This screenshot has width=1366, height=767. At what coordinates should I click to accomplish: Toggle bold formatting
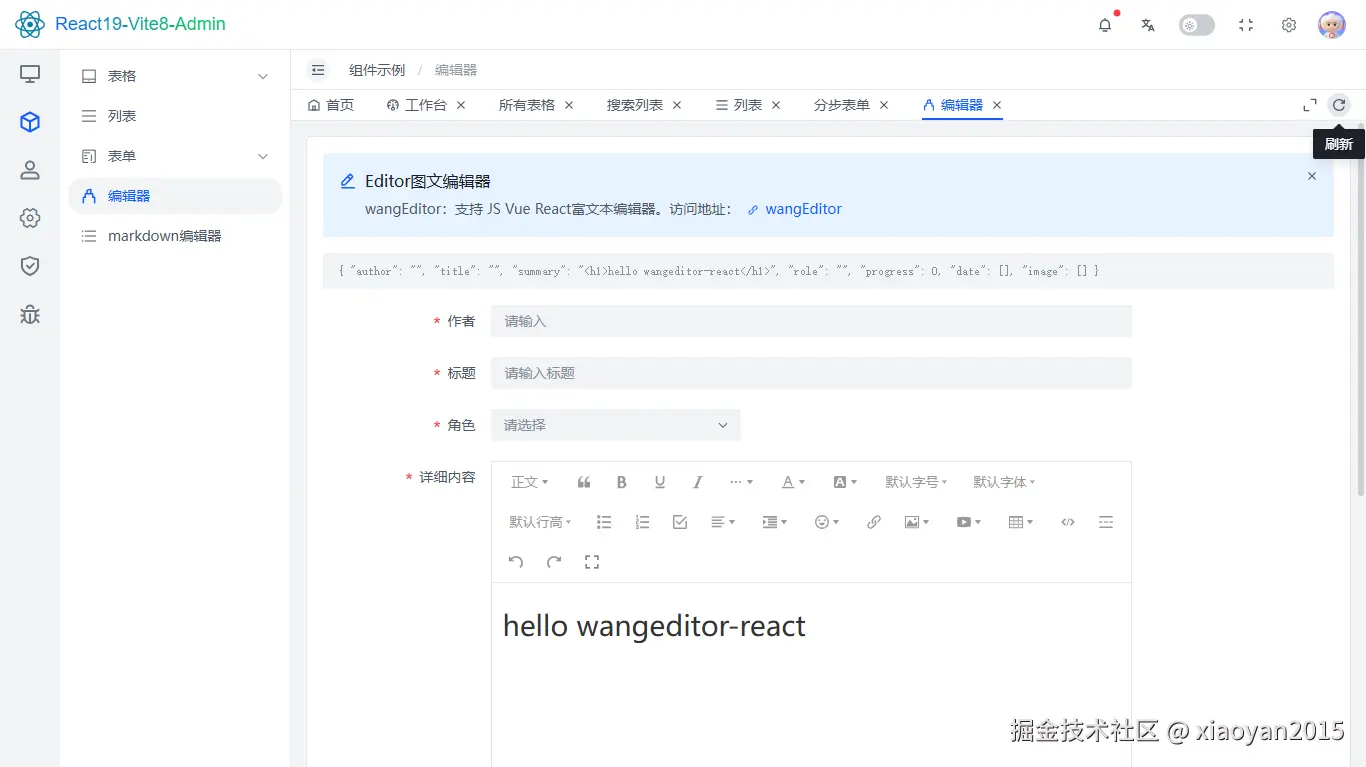point(622,482)
